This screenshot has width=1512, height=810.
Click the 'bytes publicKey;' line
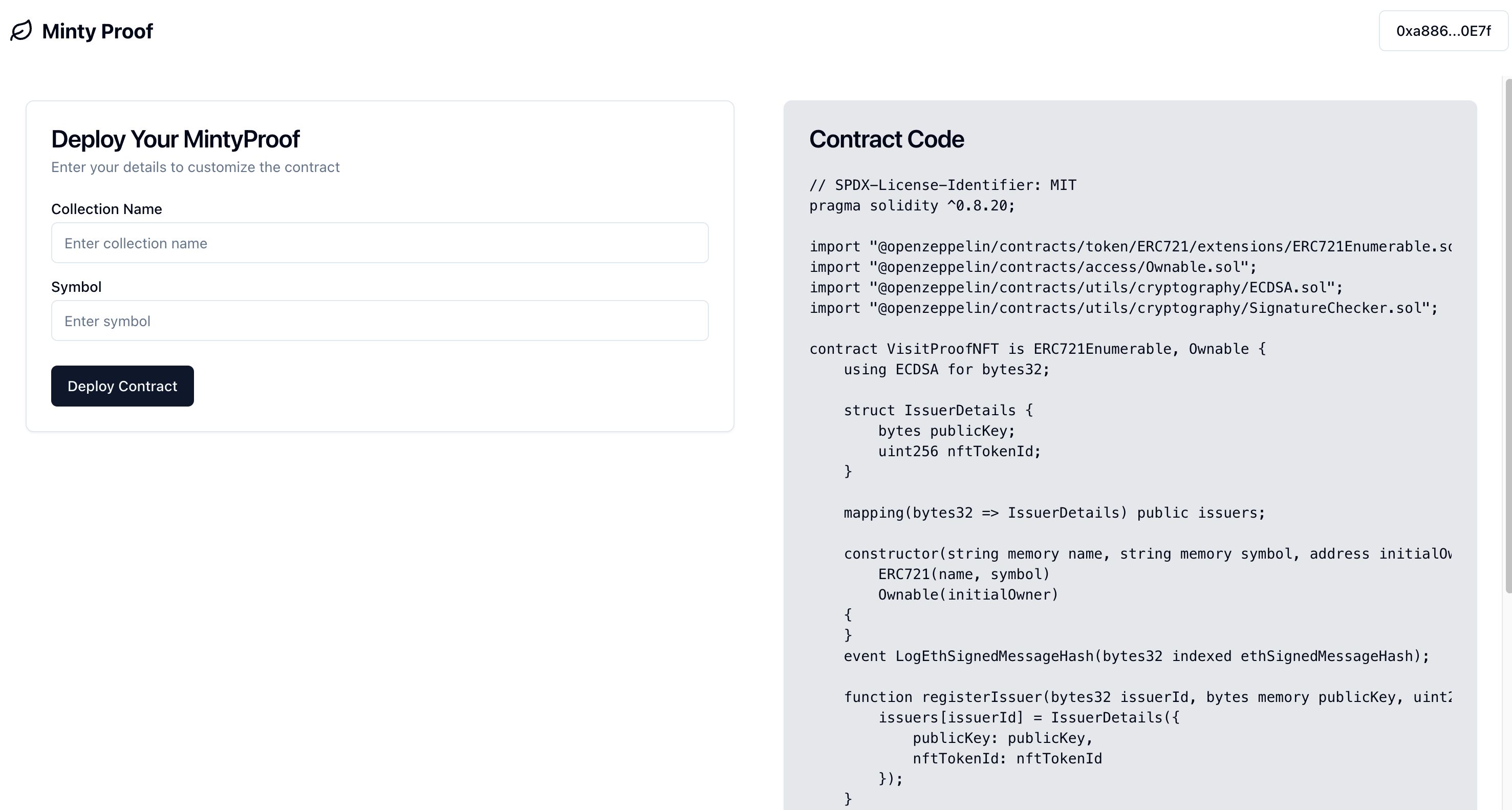click(947, 432)
